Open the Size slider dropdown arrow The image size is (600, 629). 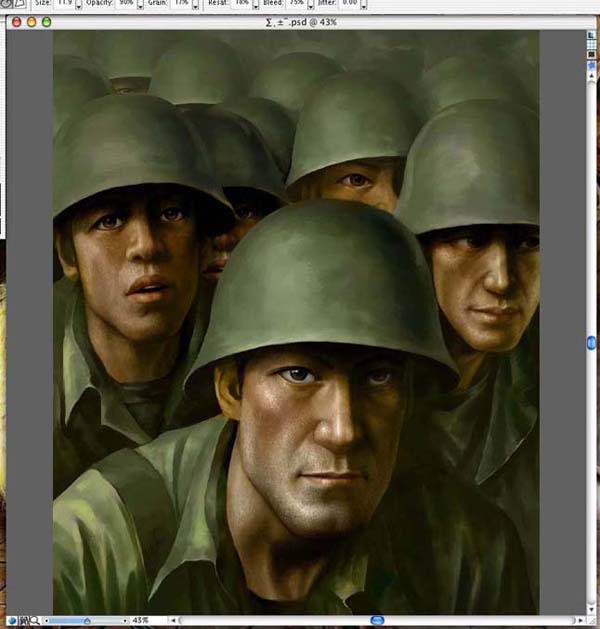click(78, 5)
